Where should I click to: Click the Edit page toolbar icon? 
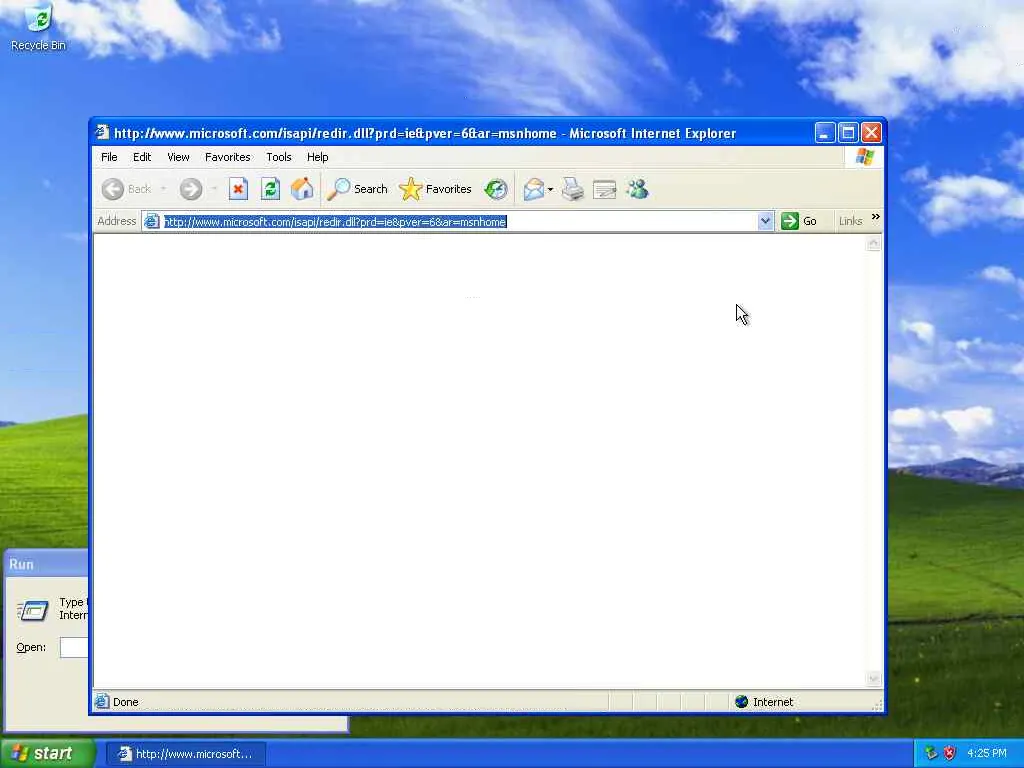click(x=605, y=189)
